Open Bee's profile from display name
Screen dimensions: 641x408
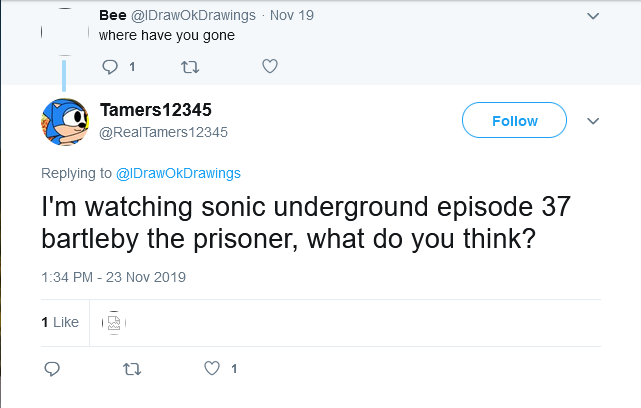click(112, 15)
